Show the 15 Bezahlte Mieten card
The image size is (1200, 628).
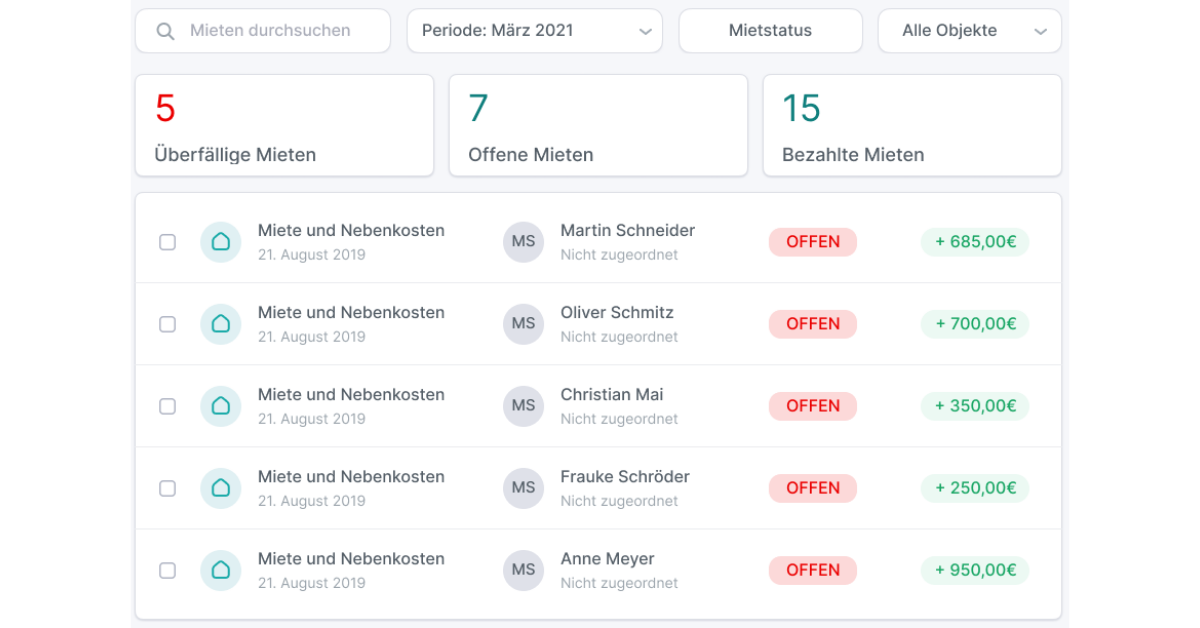[912, 126]
